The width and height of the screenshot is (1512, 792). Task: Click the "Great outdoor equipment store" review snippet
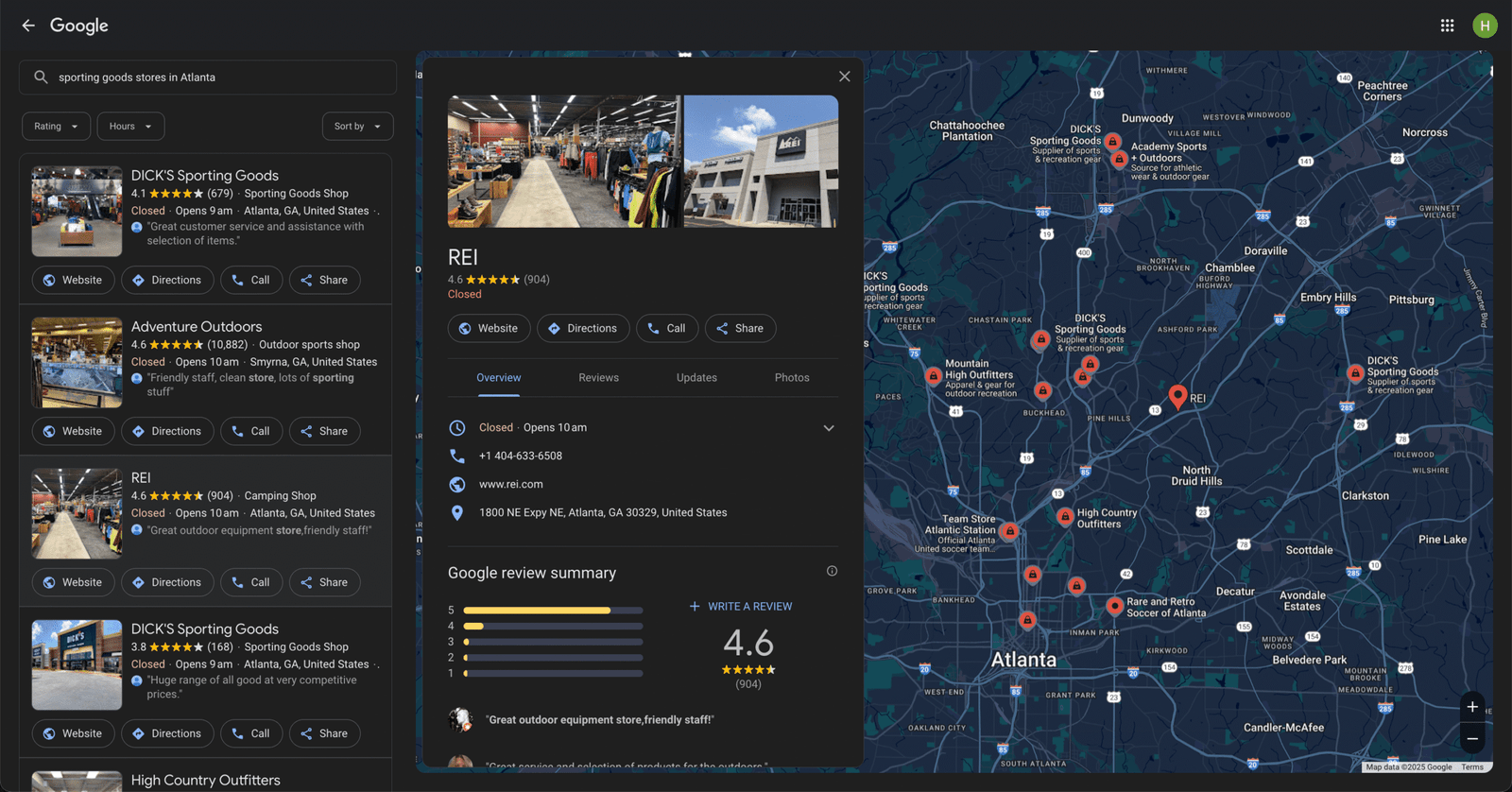(x=599, y=720)
